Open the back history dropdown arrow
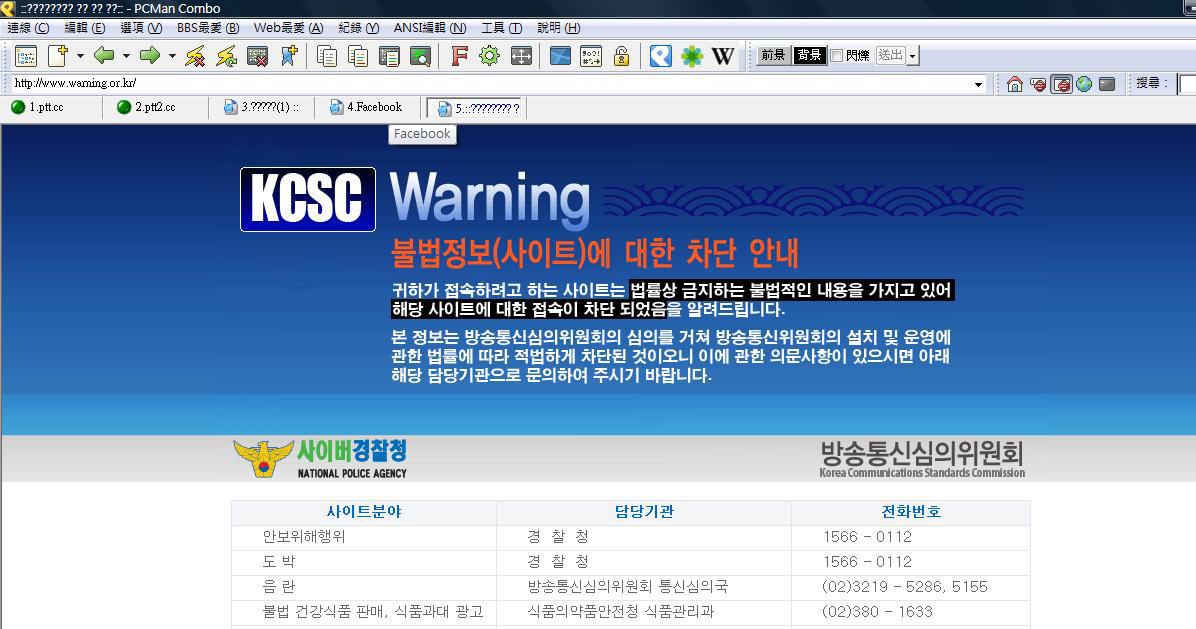This screenshot has width=1196, height=629. click(x=126, y=56)
